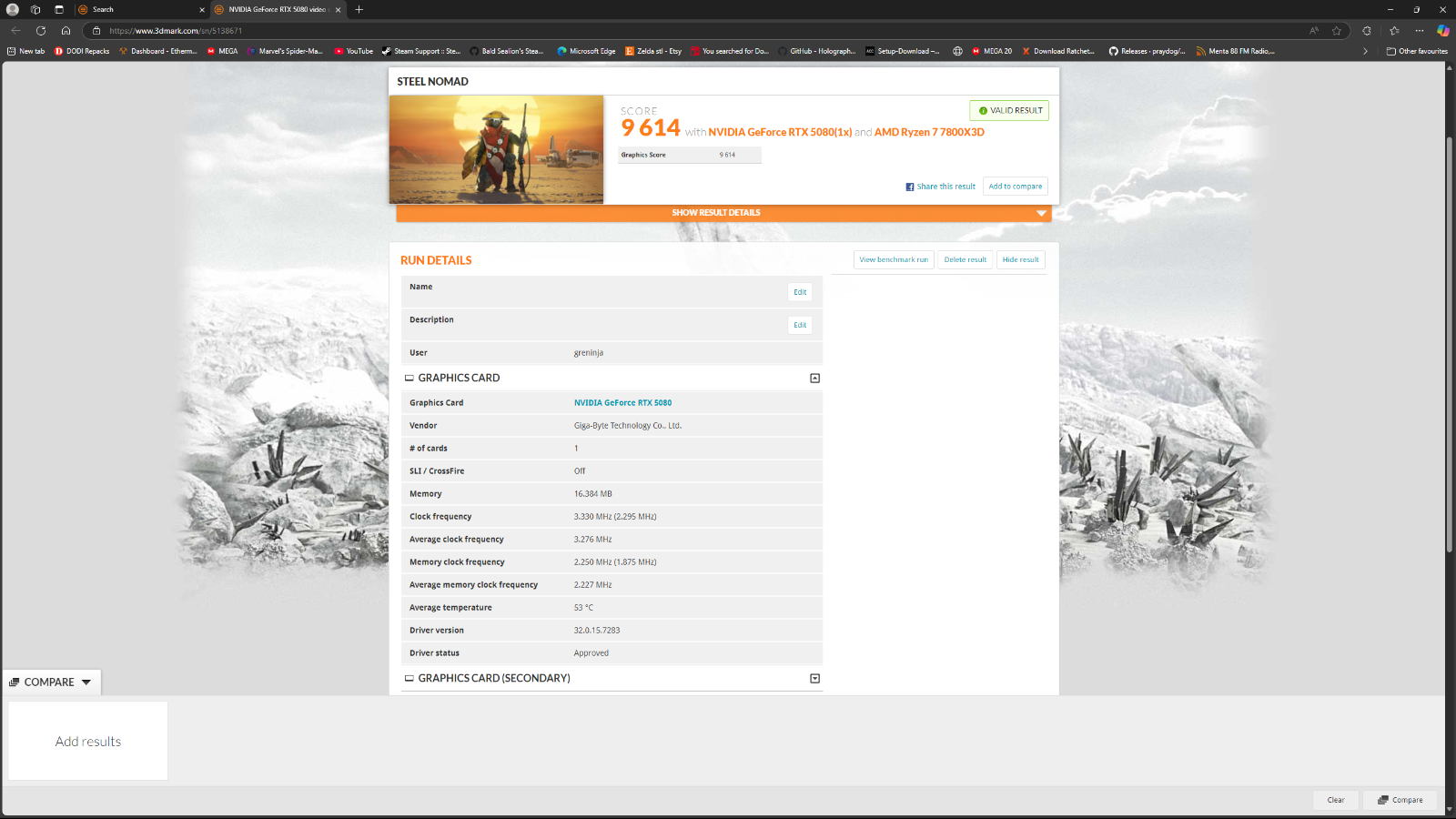Open the Other favourites folder

(x=1416, y=51)
